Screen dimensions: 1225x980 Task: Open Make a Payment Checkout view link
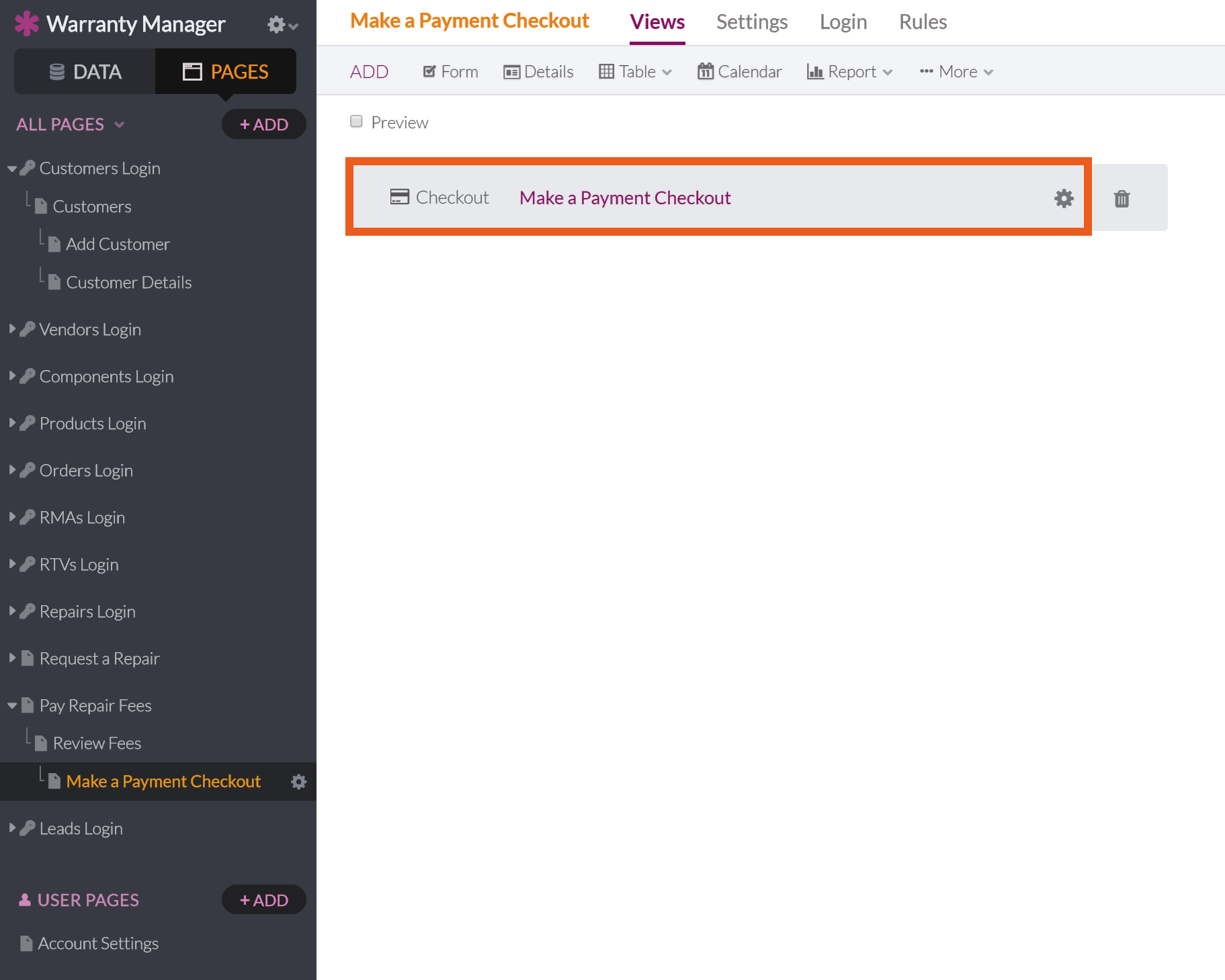[x=625, y=197]
